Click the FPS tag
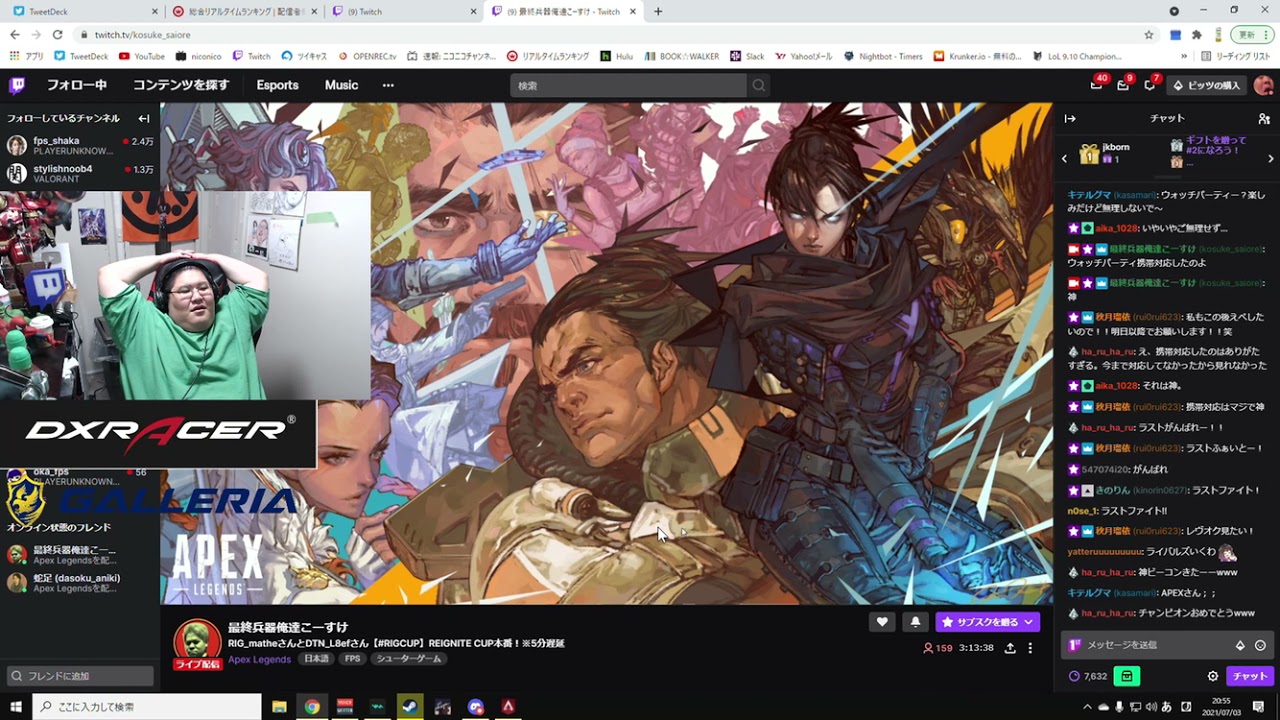Screen dimensions: 1280x720 click(x=352, y=660)
